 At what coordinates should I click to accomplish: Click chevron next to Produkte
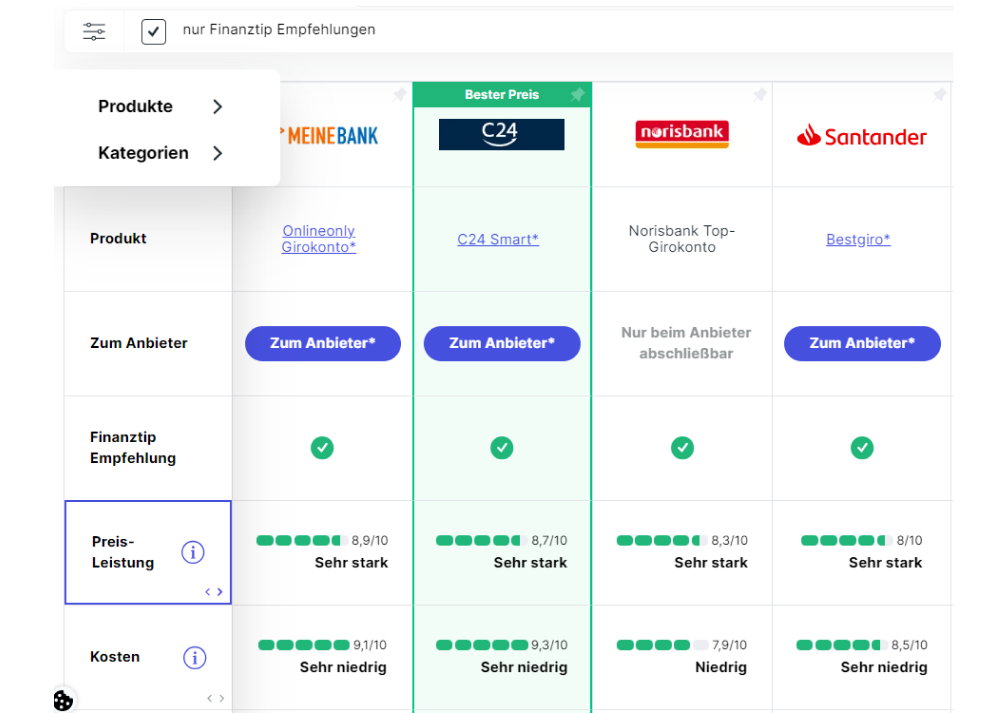click(218, 107)
